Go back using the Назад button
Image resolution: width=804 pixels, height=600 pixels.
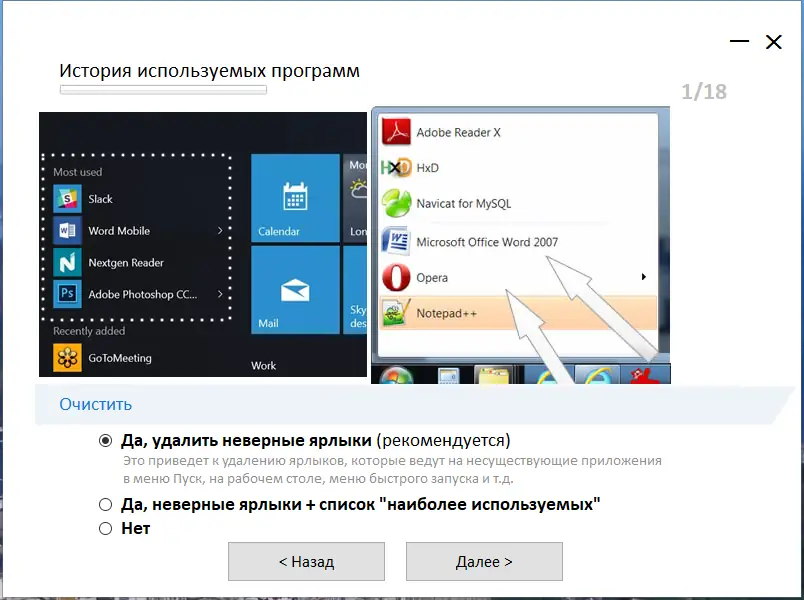pos(306,561)
